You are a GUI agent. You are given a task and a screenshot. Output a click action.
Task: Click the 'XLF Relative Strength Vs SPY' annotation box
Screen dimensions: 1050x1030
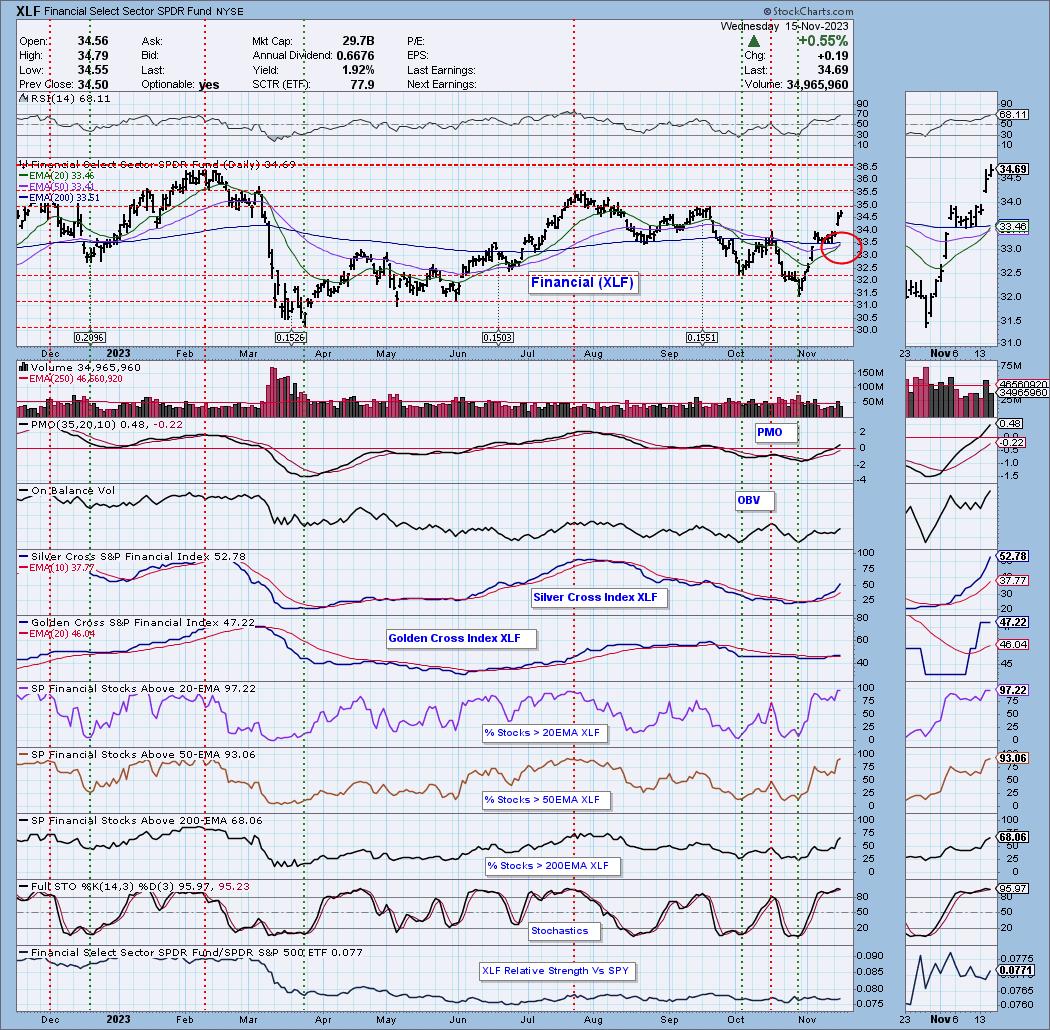(x=555, y=970)
